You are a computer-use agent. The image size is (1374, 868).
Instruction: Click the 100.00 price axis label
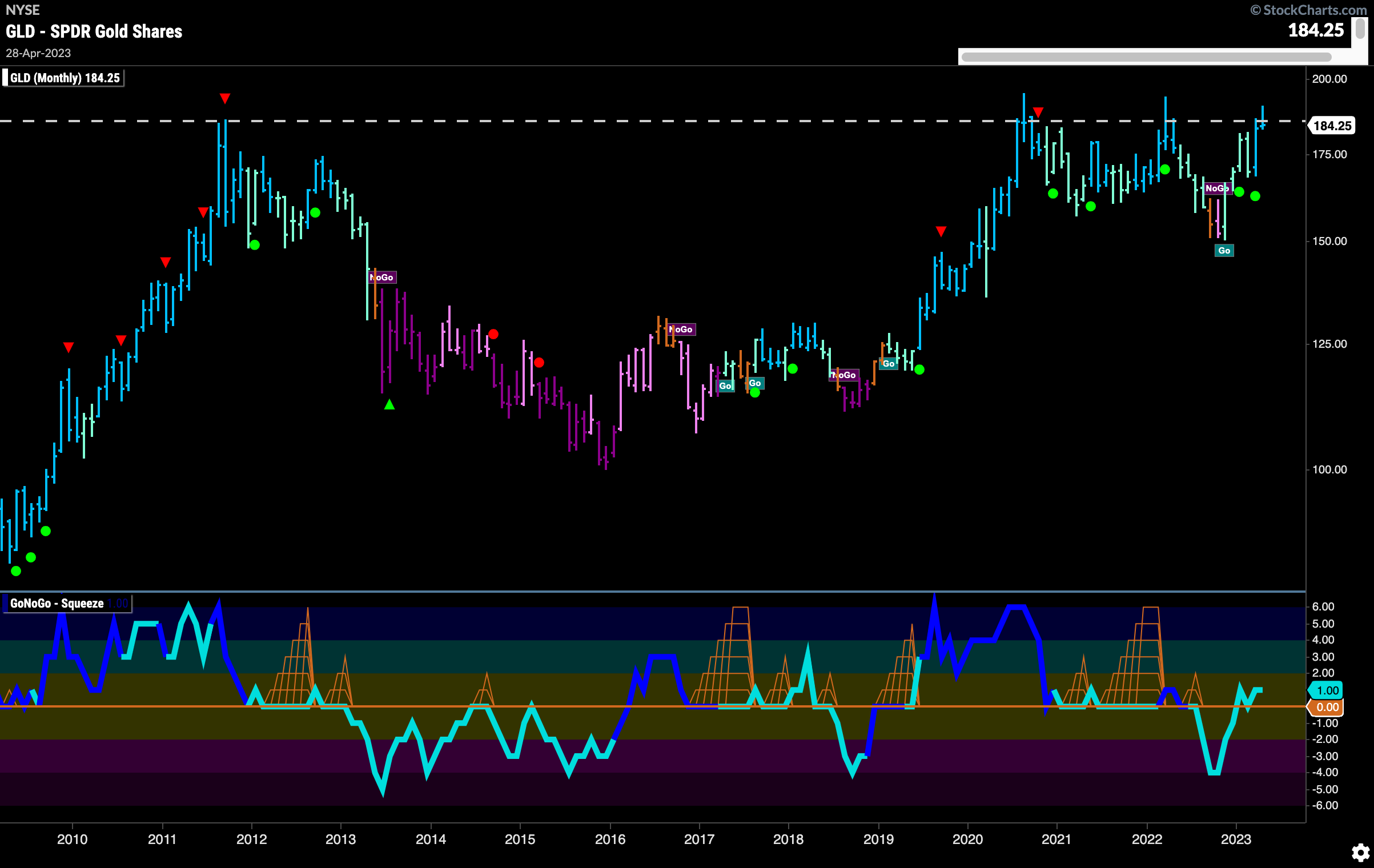tap(1329, 469)
